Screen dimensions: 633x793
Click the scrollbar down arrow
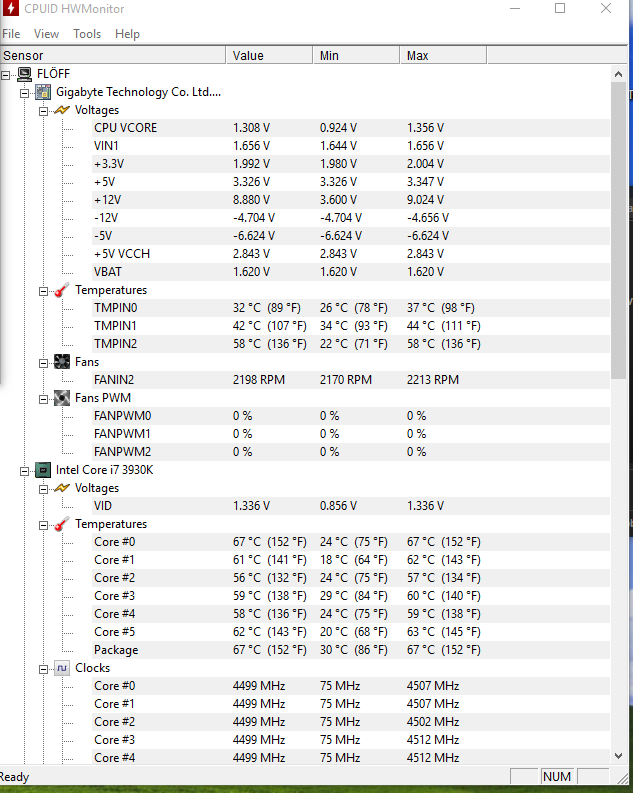coord(618,756)
